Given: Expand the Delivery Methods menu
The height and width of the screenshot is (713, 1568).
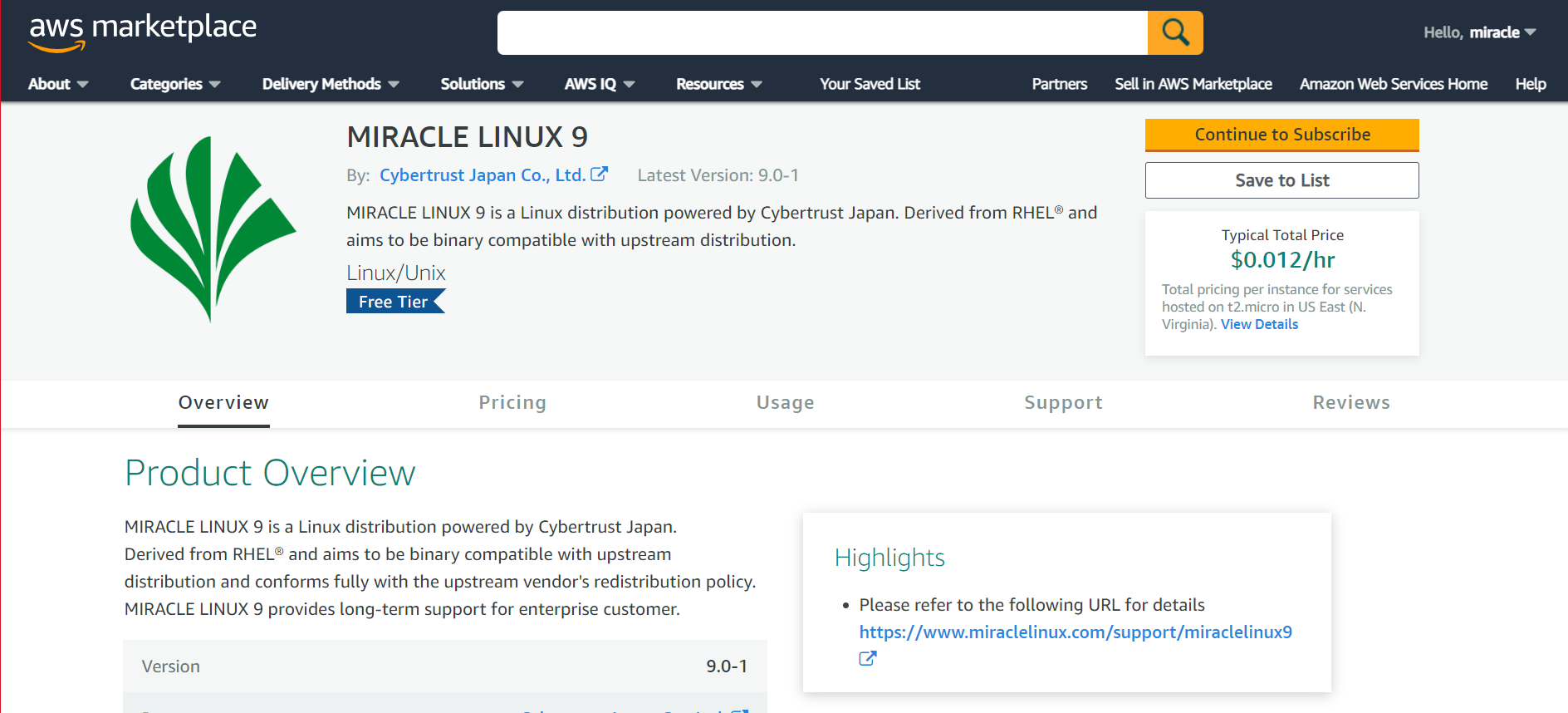Looking at the screenshot, I should click(331, 84).
